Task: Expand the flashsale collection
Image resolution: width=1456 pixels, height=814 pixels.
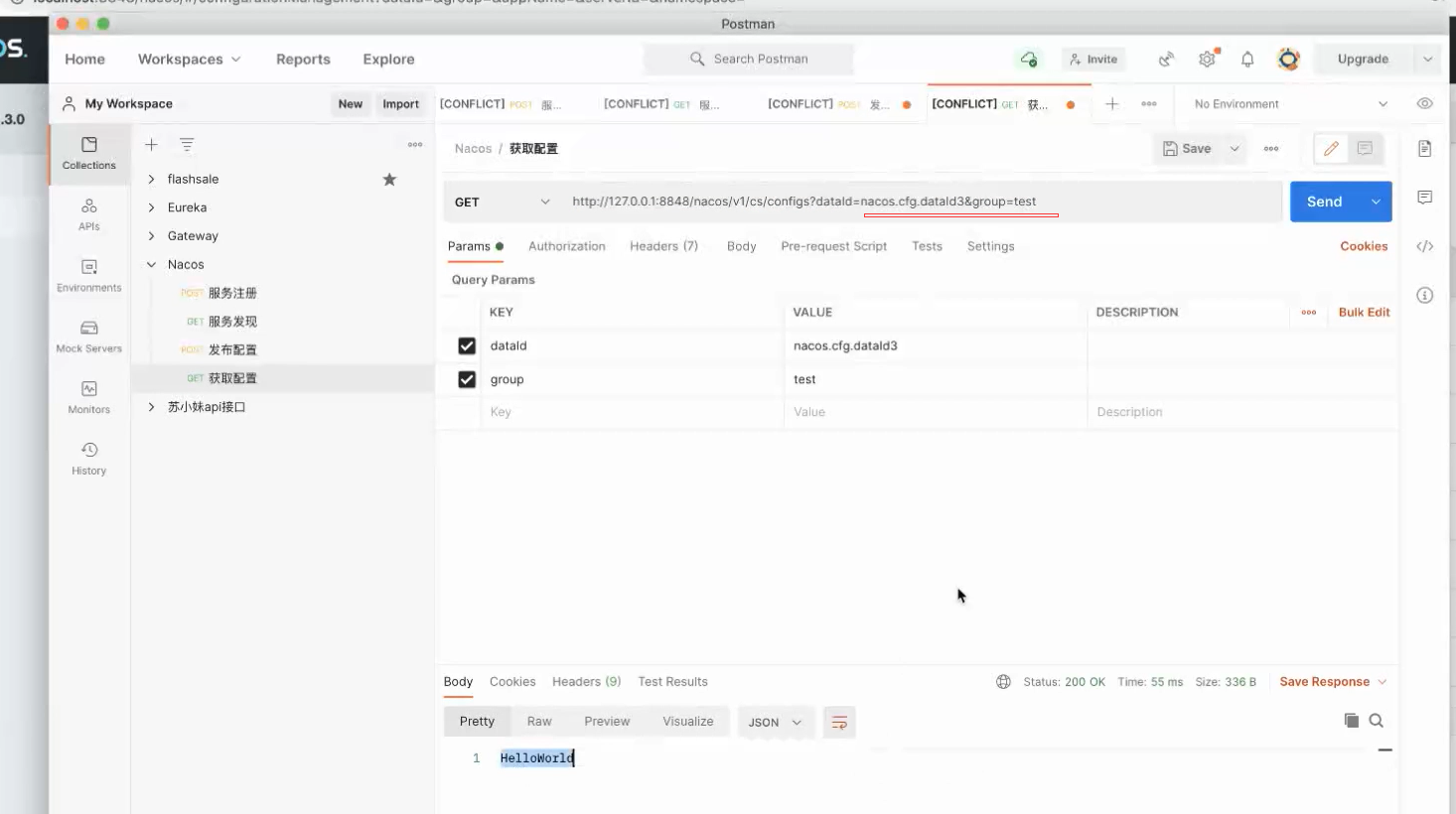Action: click(x=151, y=180)
